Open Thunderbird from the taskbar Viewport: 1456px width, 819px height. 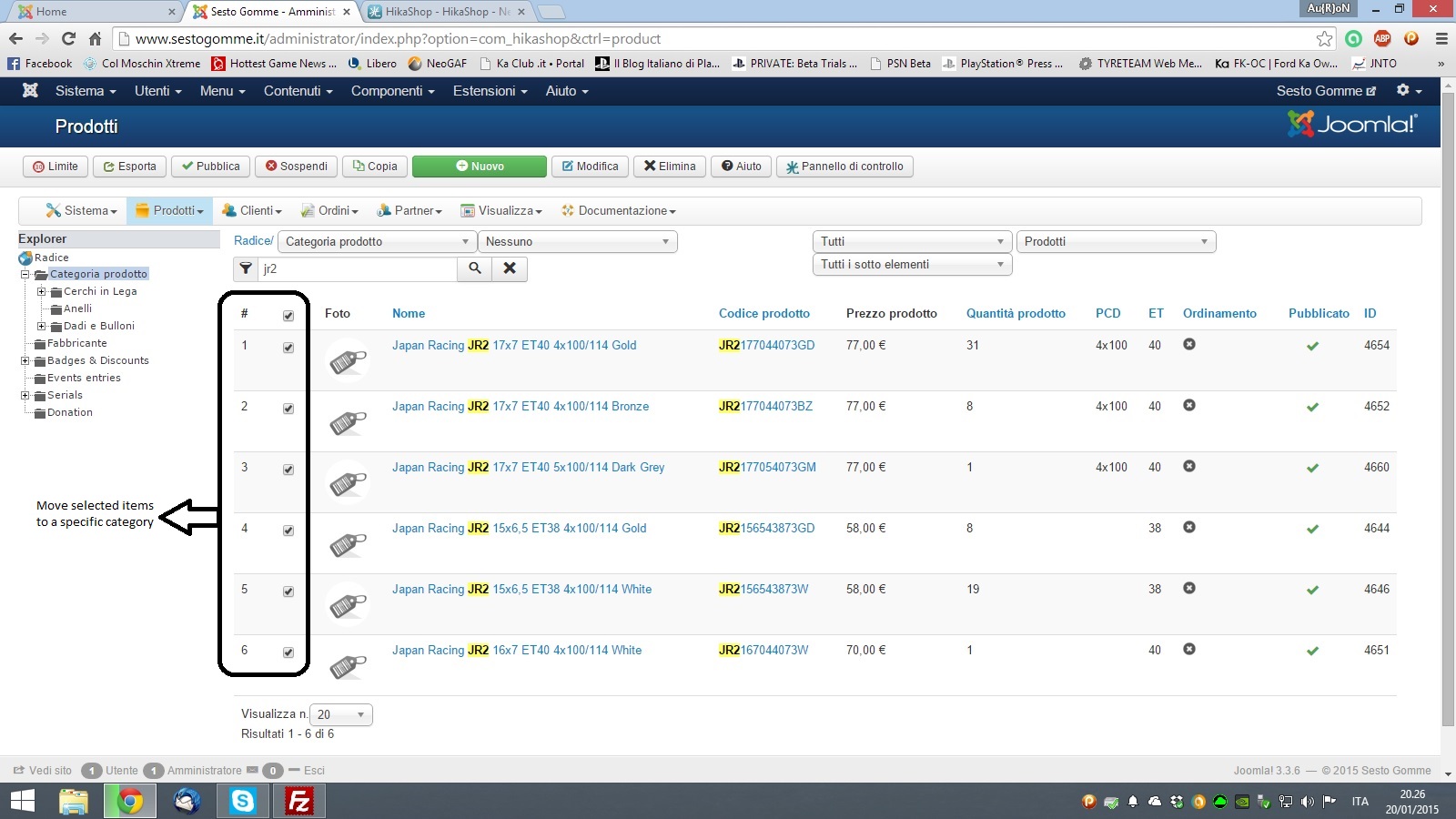[x=187, y=801]
